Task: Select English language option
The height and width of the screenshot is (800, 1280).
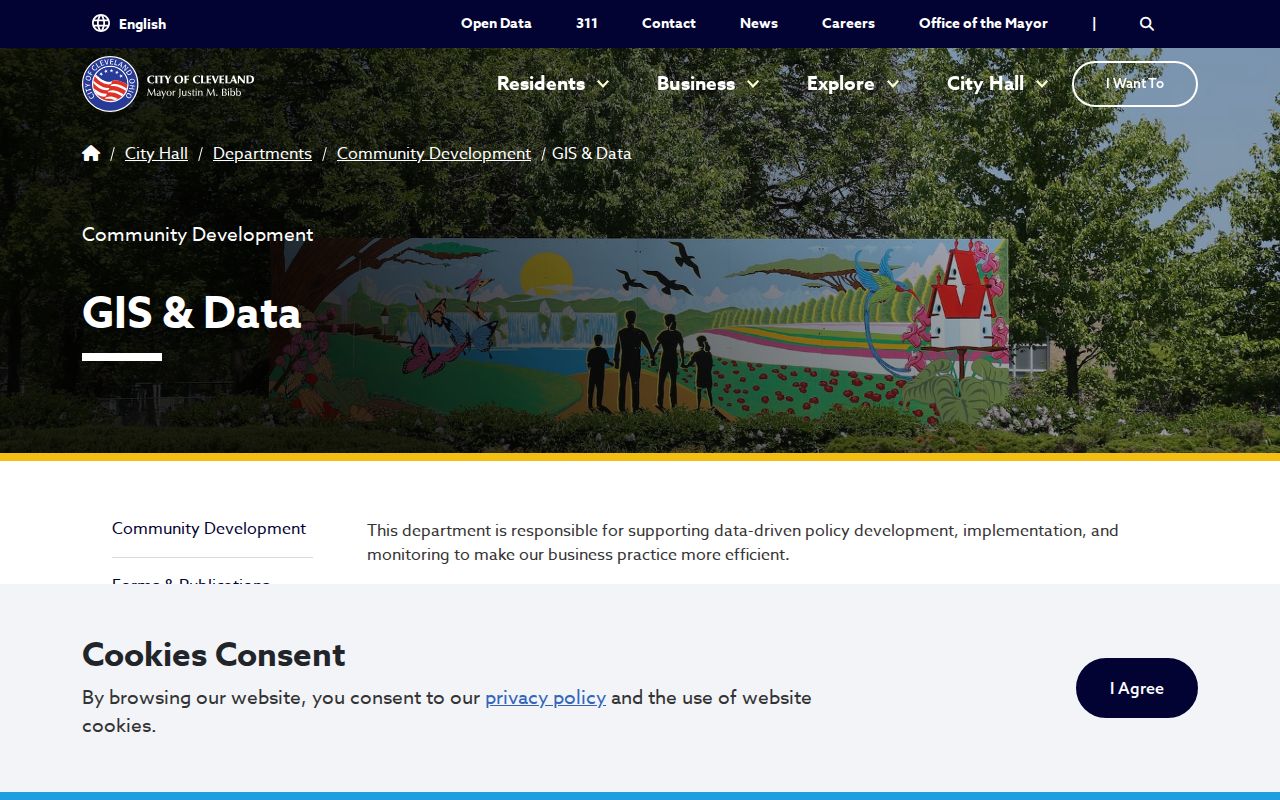Action: [142, 23]
